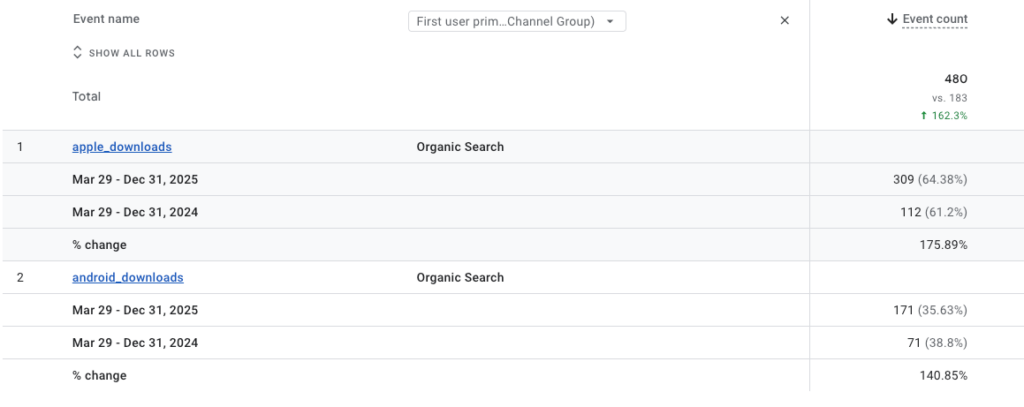1024x407 pixels.
Task: Click the Total row label
Action: coord(86,97)
